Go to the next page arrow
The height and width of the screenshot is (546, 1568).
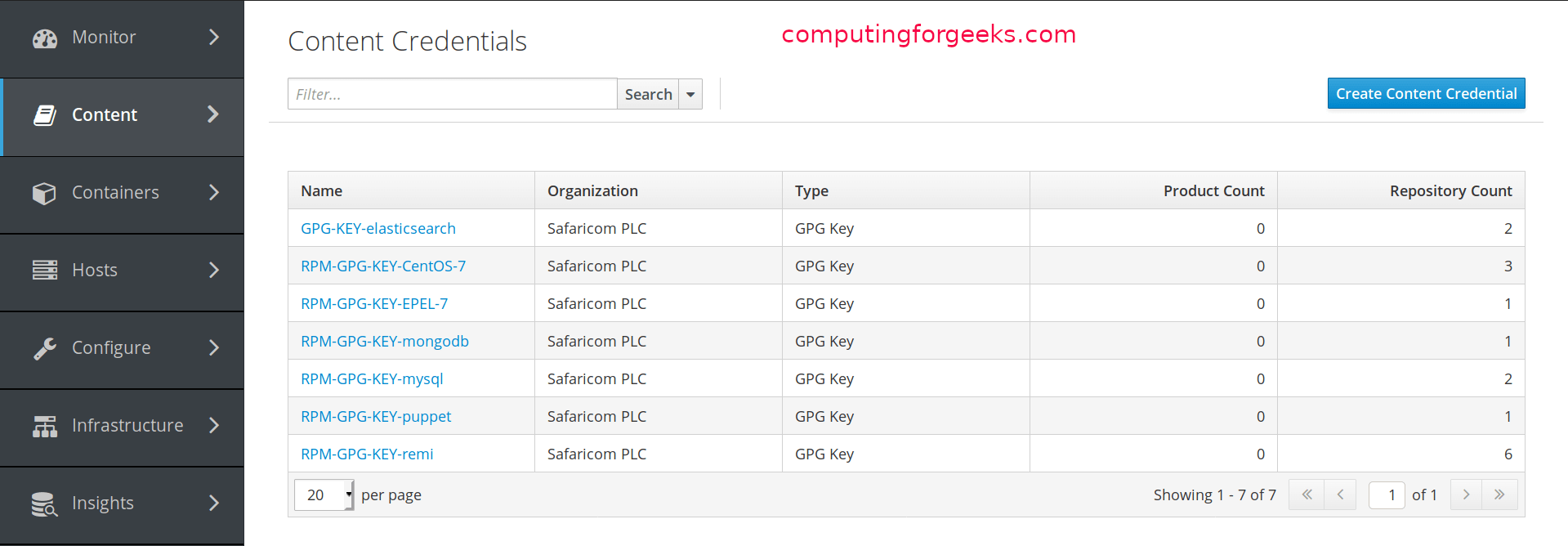point(1466,495)
